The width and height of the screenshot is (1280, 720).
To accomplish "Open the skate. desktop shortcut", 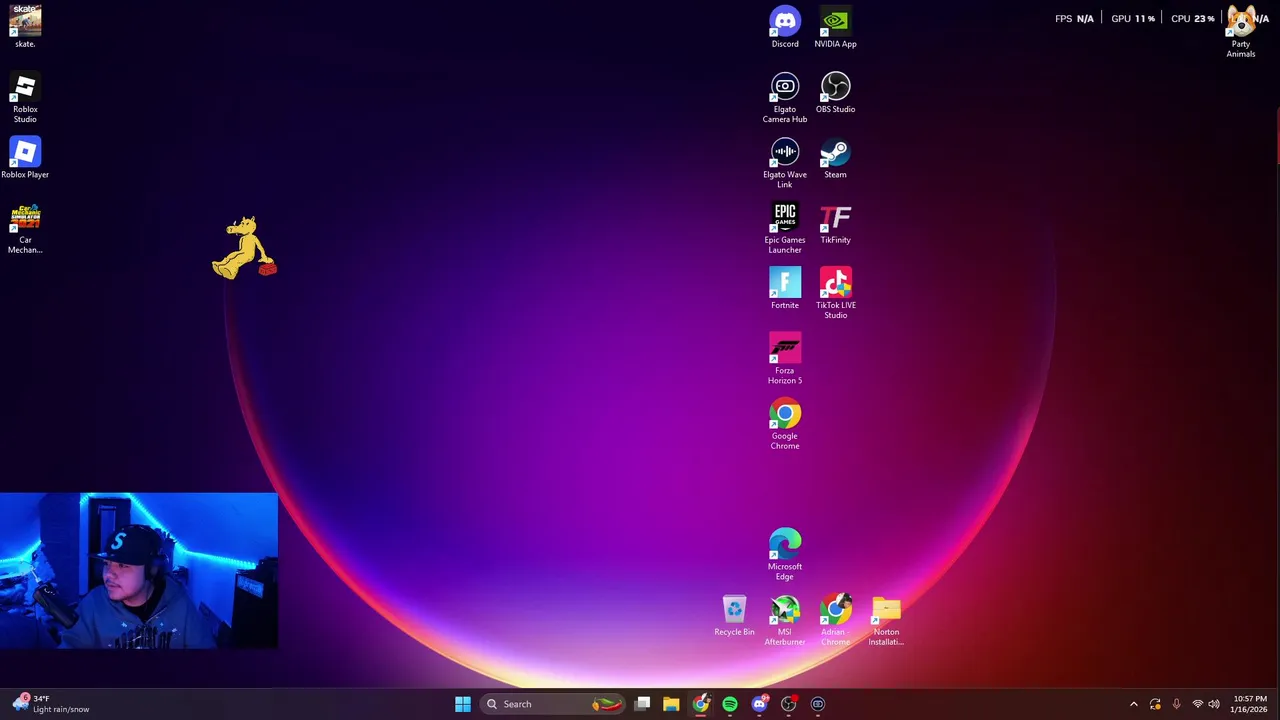I will point(25,27).
